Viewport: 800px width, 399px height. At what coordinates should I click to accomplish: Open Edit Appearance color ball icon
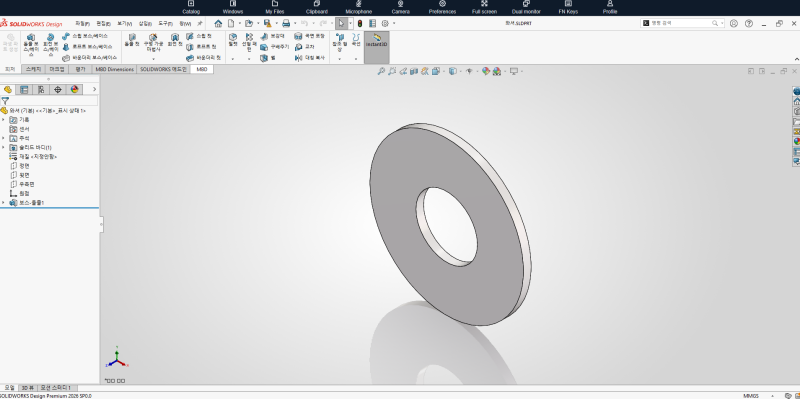coord(486,71)
